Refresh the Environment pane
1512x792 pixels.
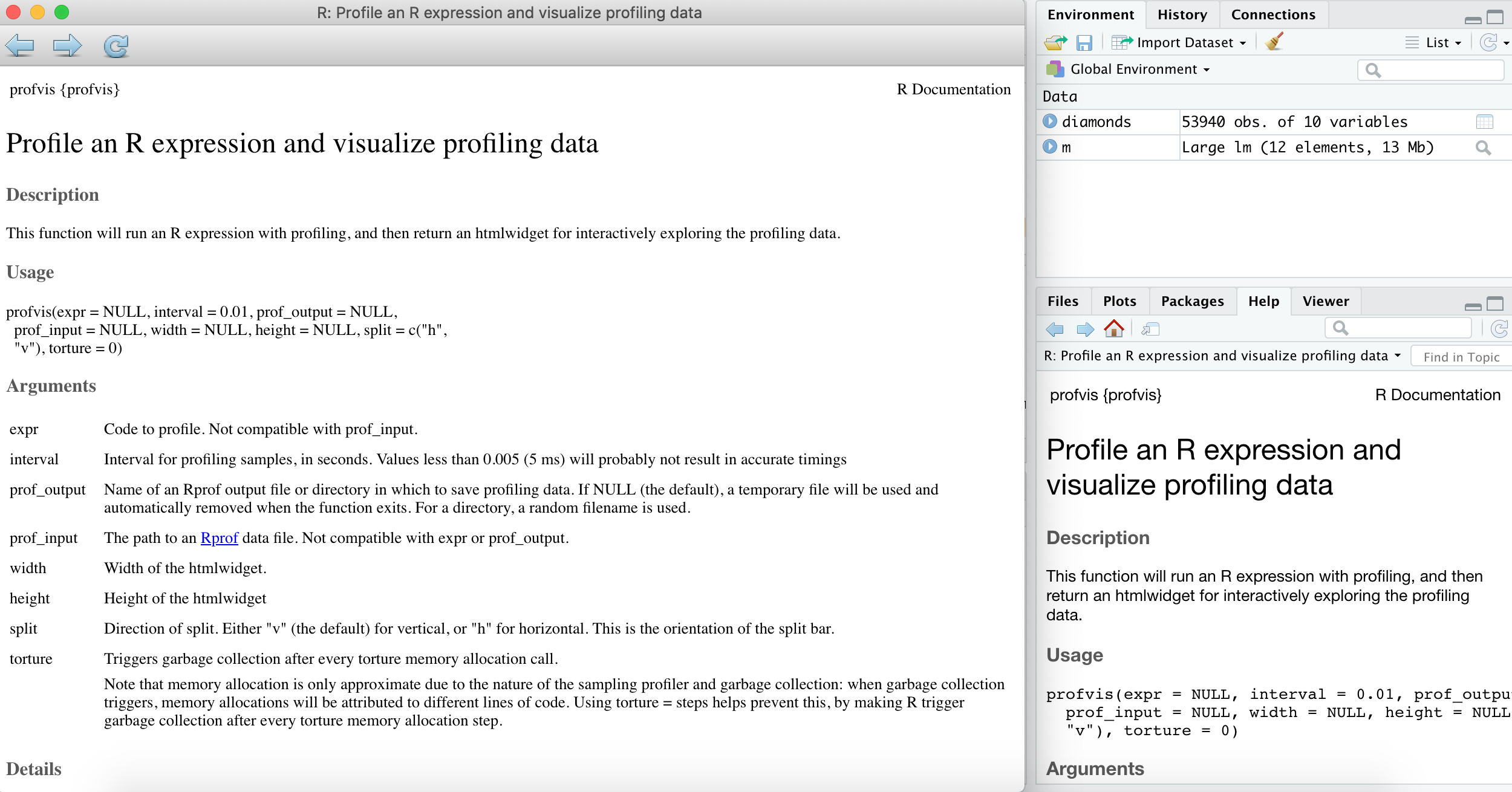coord(1488,42)
